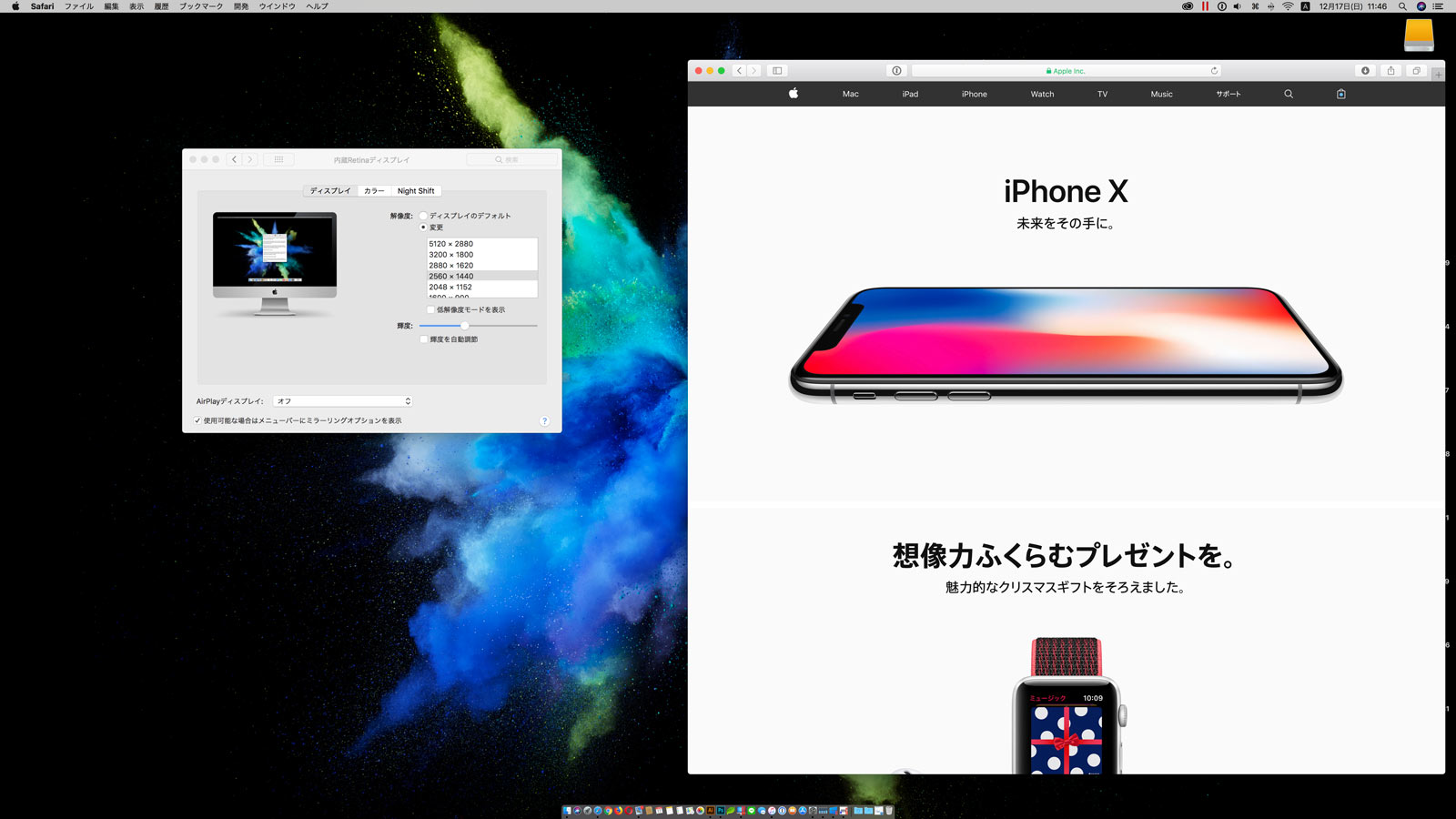Open the external drive icon on desktop
The width and height of the screenshot is (1456, 819).
click(x=1419, y=35)
